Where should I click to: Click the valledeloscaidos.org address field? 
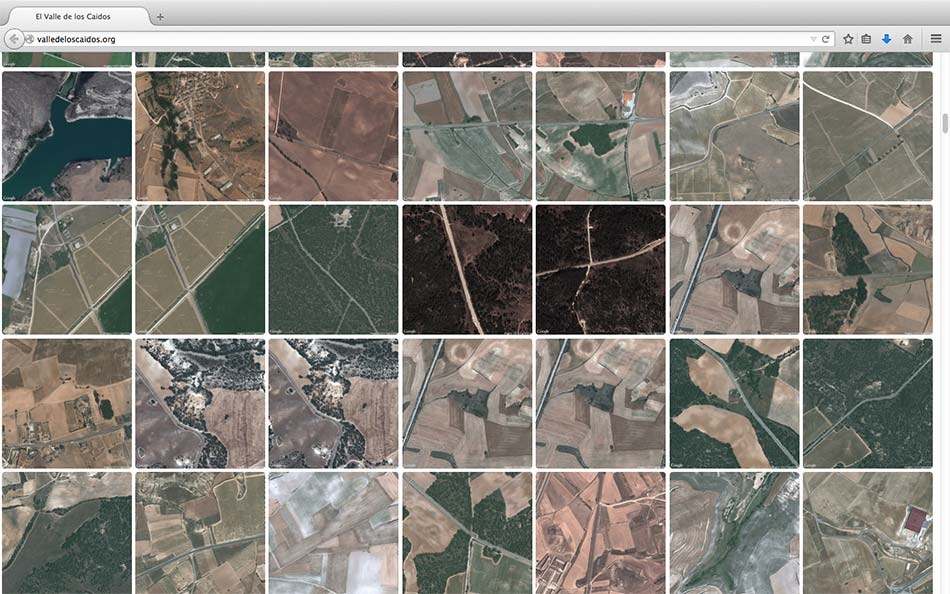pyautogui.click(x=400, y=39)
